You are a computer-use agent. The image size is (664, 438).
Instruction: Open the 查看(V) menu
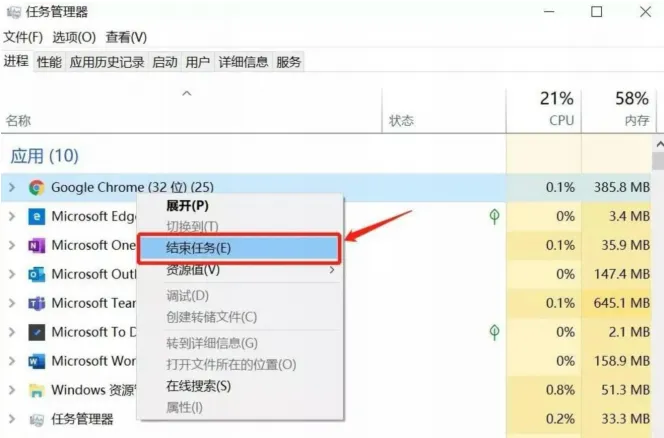coord(126,37)
